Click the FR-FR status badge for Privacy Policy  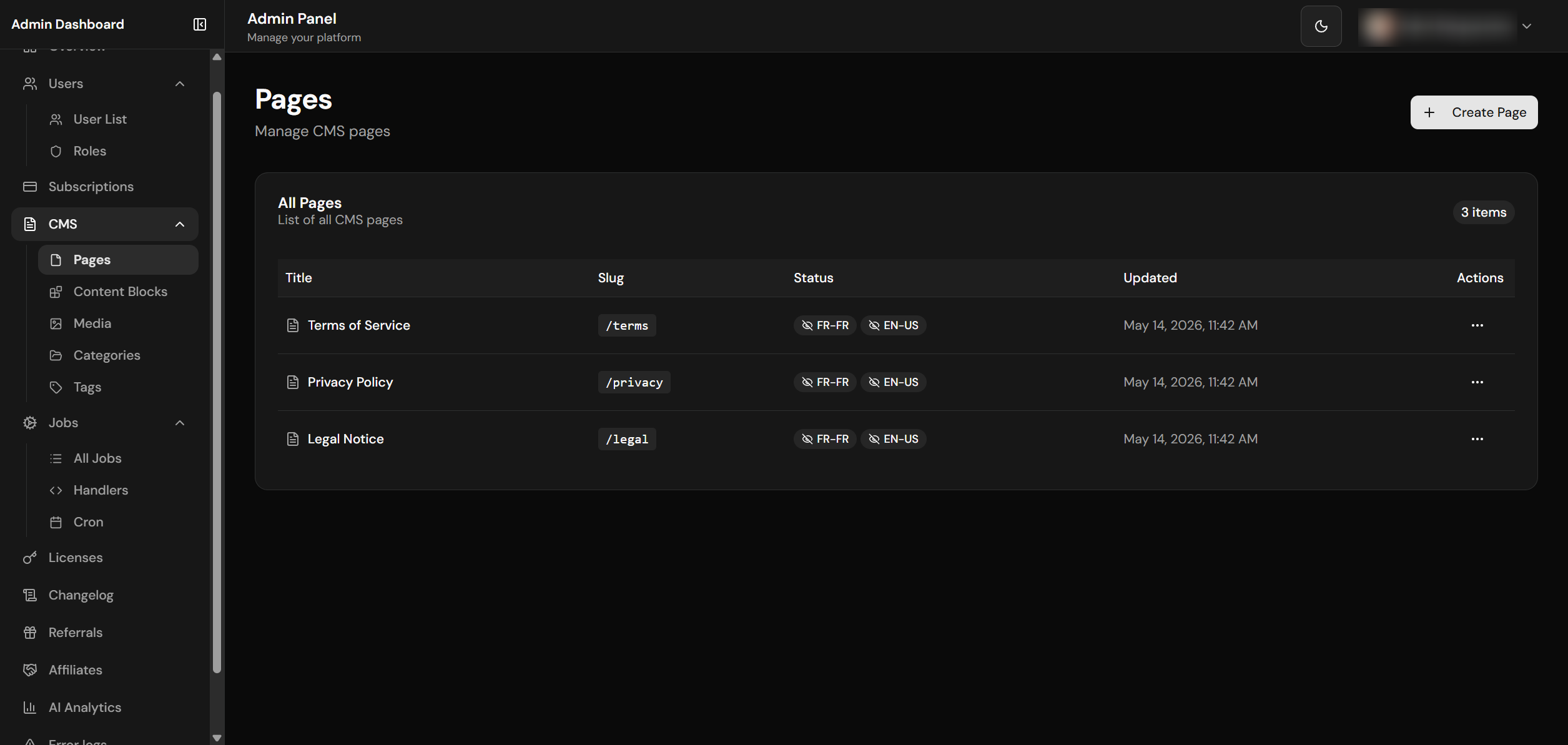point(825,382)
